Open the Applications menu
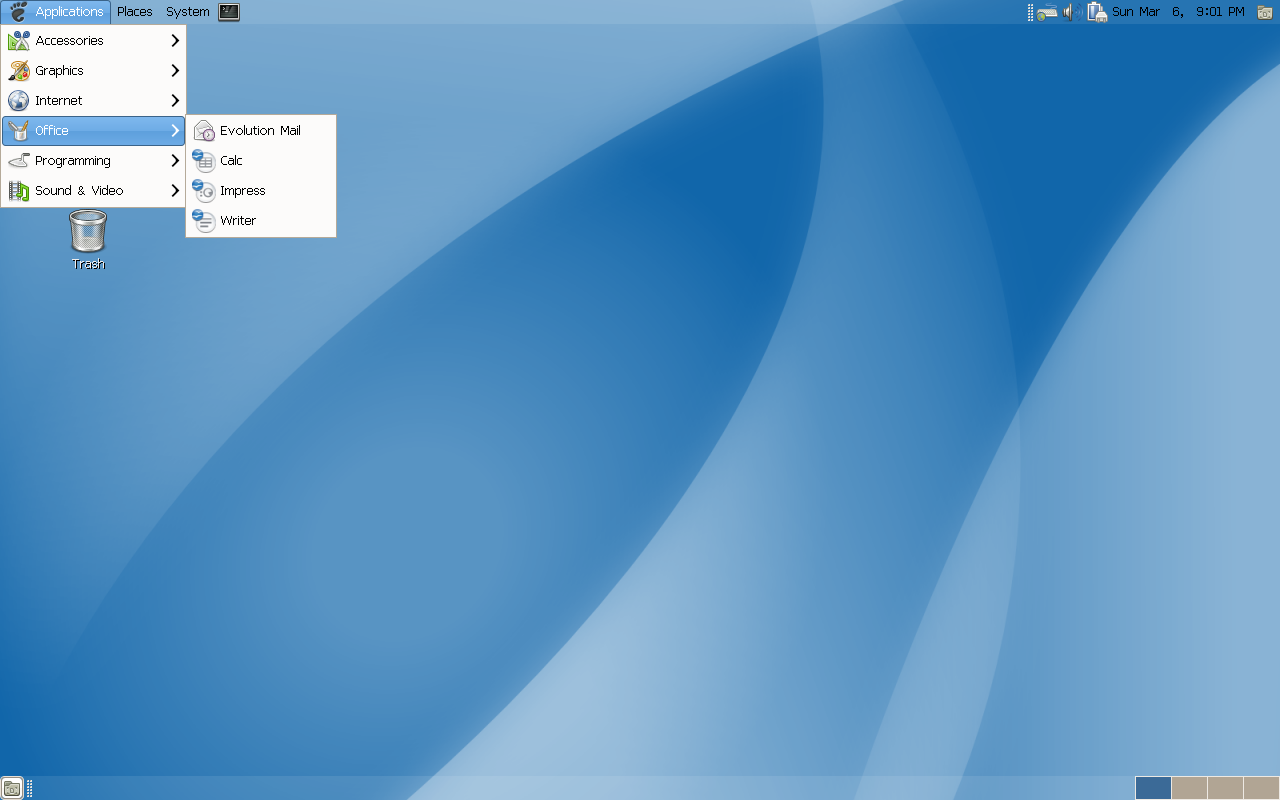Image resolution: width=1280 pixels, height=800 pixels. tap(56, 12)
